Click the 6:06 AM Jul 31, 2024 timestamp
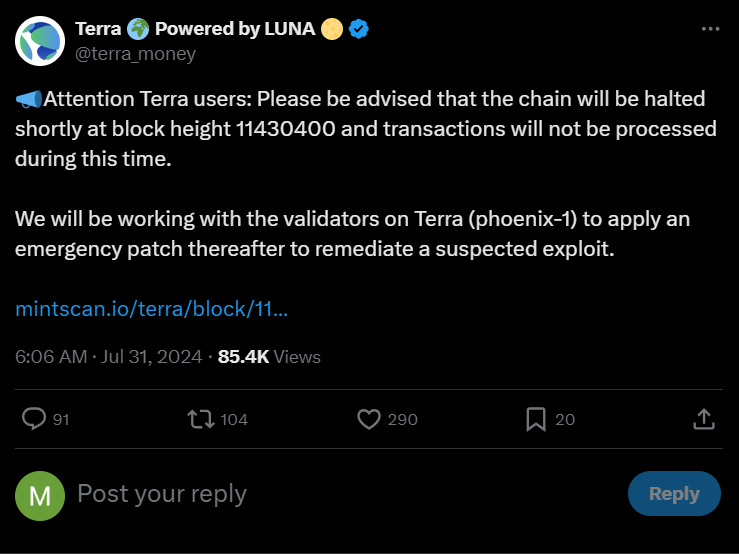739x554 pixels. [x=108, y=357]
